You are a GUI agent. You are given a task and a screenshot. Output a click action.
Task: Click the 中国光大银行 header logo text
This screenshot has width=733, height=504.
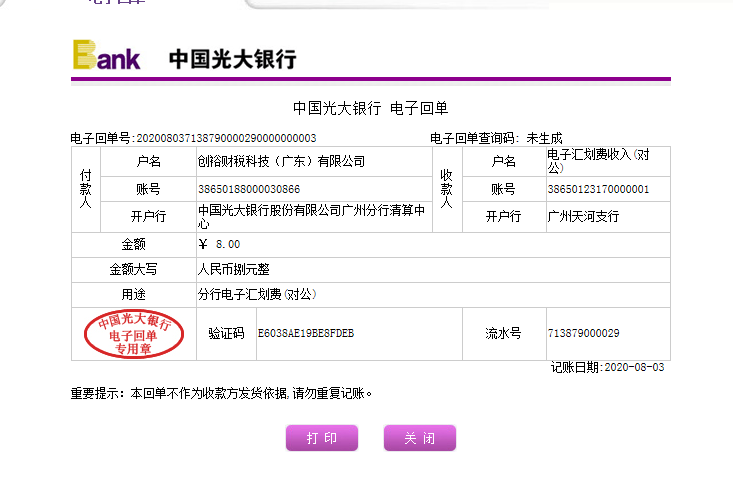pos(232,59)
